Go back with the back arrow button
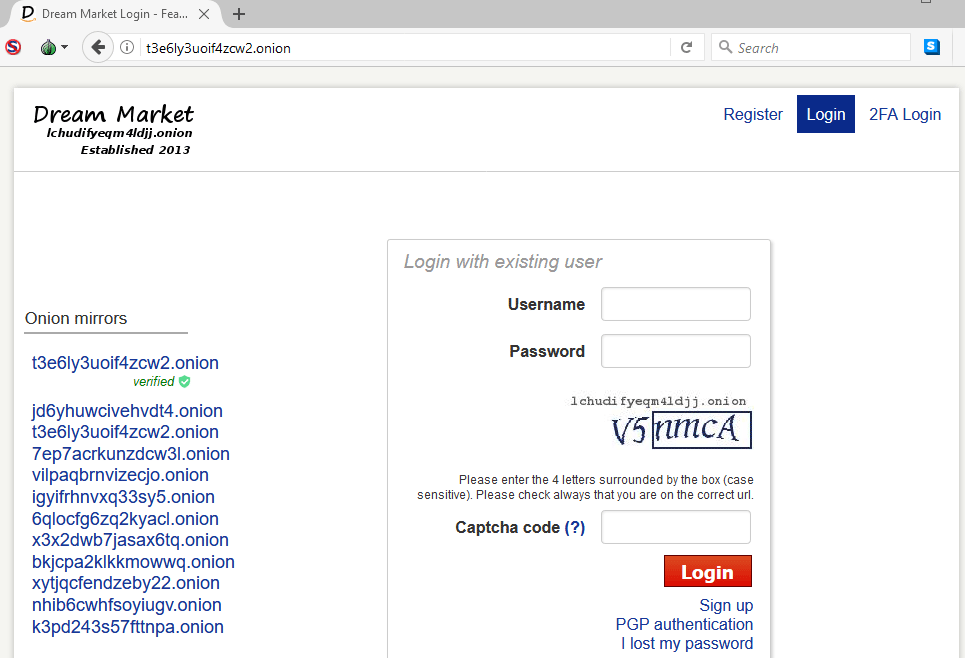The image size is (965, 658). click(98, 47)
